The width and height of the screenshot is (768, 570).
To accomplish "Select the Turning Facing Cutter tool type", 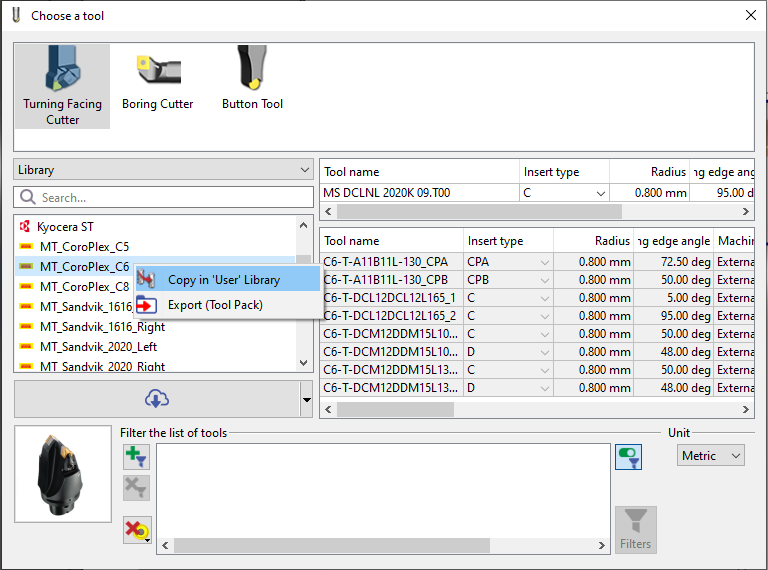I will (x=62, y=86).
